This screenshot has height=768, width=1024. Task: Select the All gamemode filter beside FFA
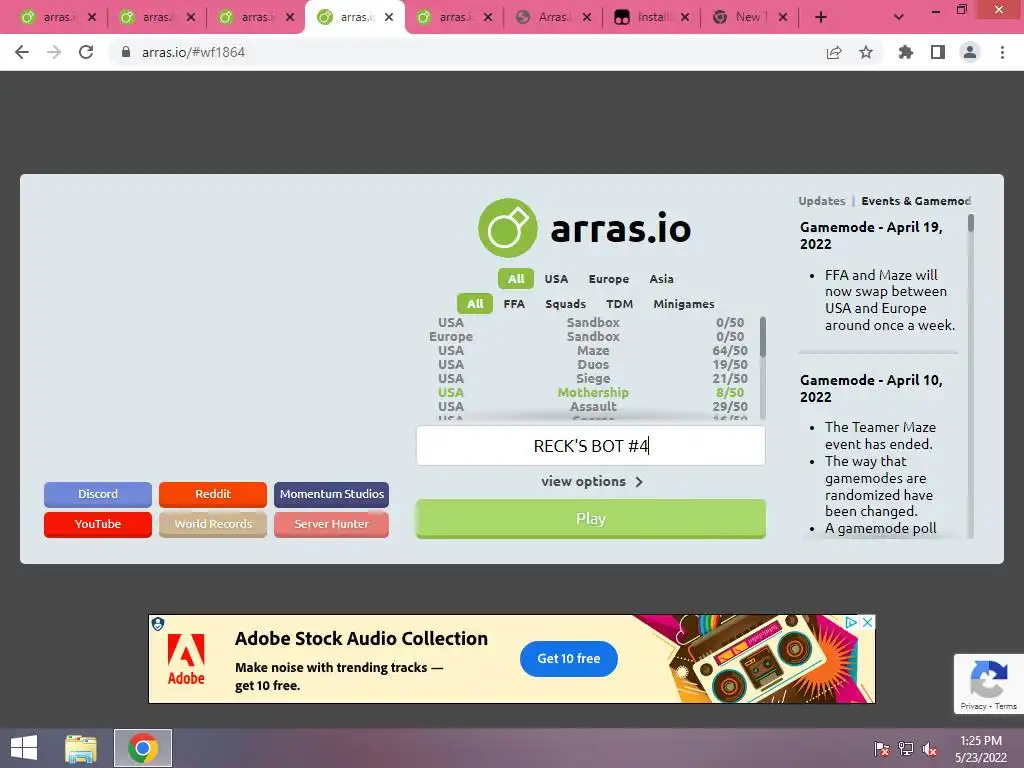pos(475,304)
